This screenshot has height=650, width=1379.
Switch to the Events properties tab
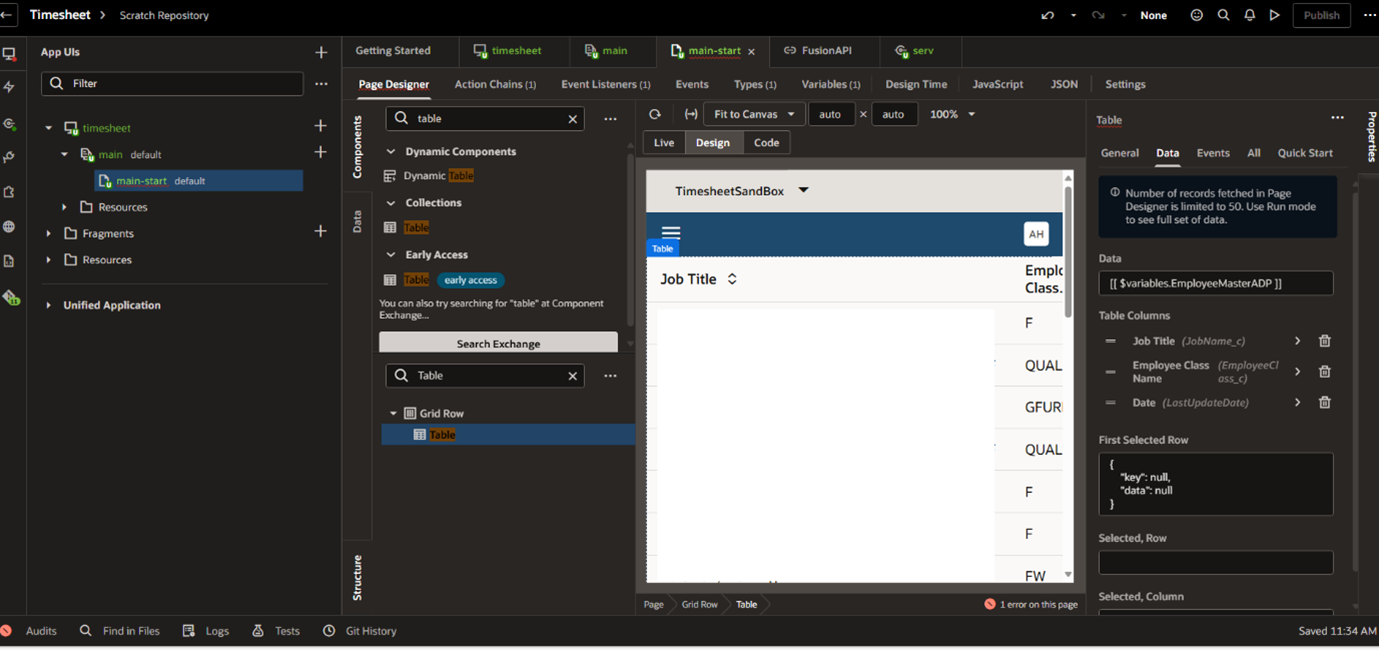(1212, 153)
